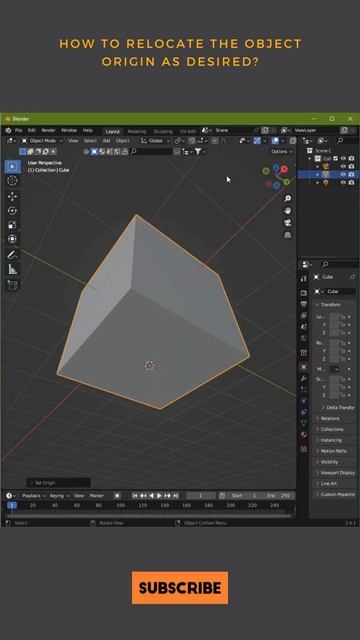Select the Select Box tool

coord(12,167)
